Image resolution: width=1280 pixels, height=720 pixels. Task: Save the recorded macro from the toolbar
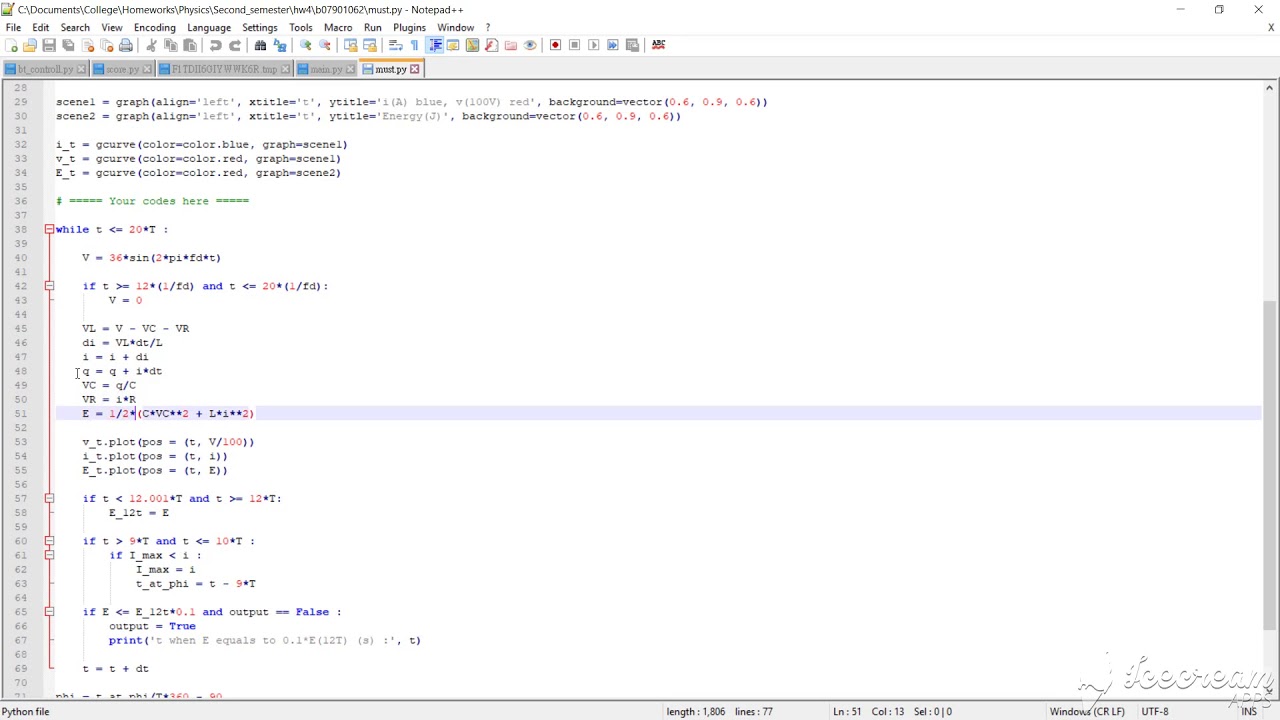632,45
